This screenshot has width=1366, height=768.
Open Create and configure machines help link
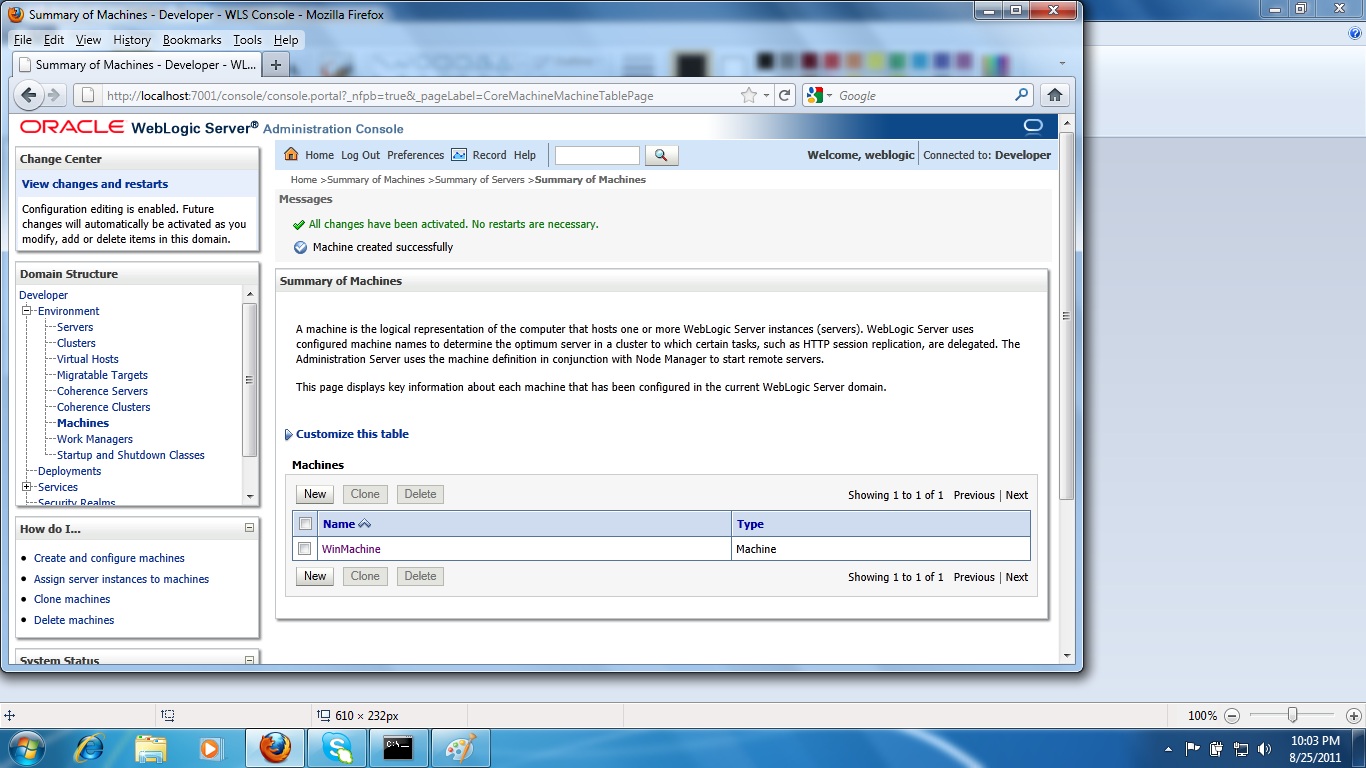pos(109,558)
